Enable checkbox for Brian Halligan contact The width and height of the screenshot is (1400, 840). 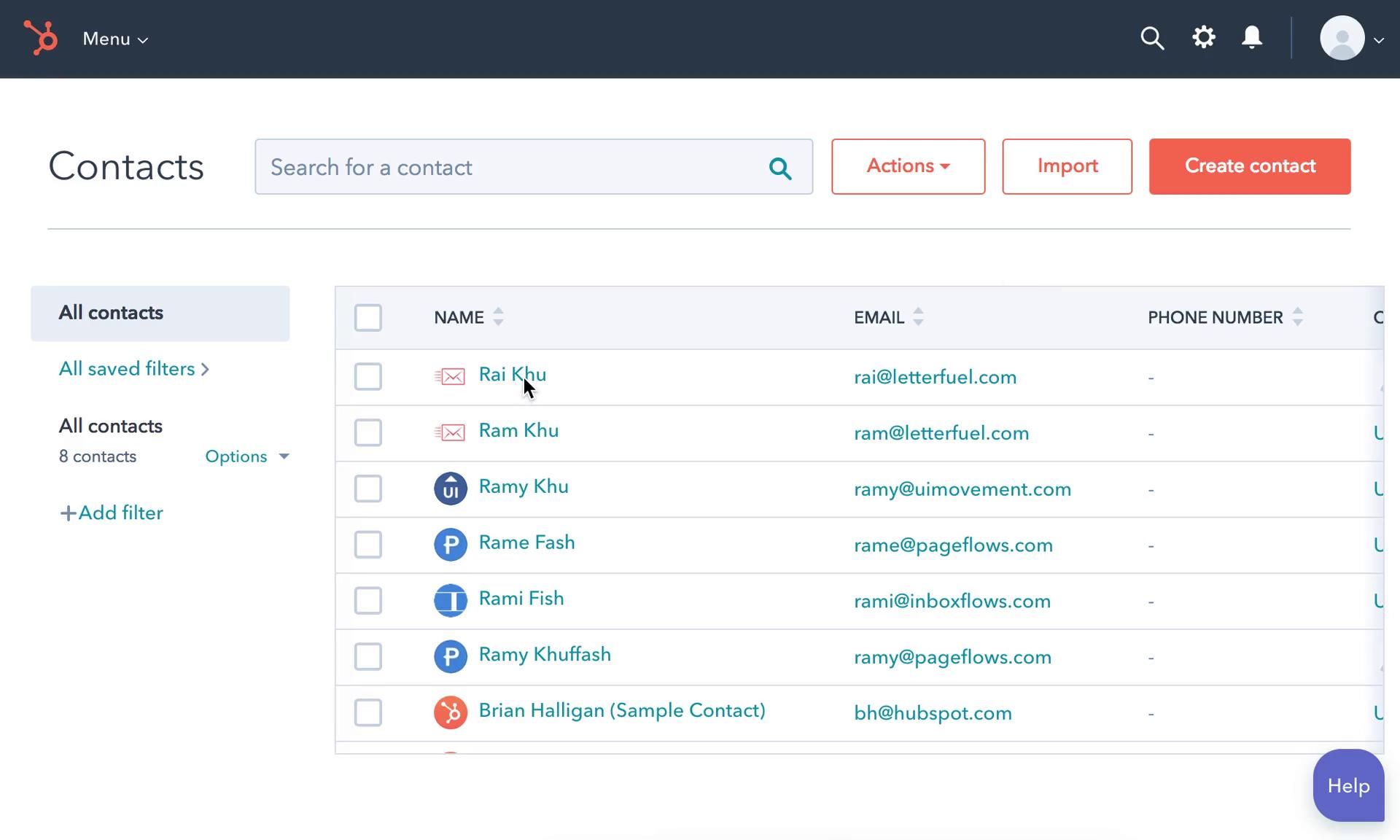point(368,711)
